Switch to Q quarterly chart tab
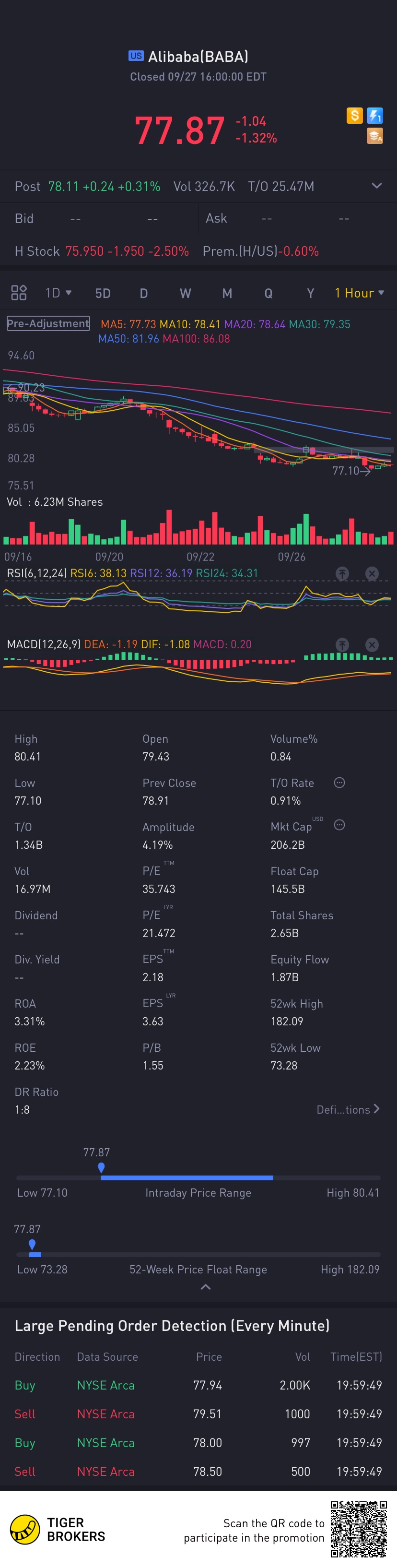This screenshot has height=1568, width=397. (x=268, y=293)
